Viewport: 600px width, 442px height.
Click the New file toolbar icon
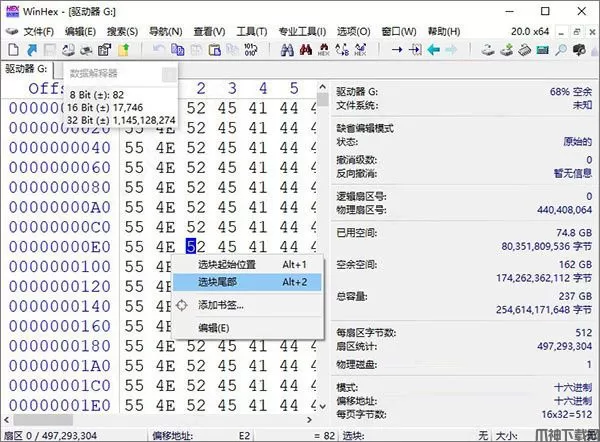click(12, 49)
